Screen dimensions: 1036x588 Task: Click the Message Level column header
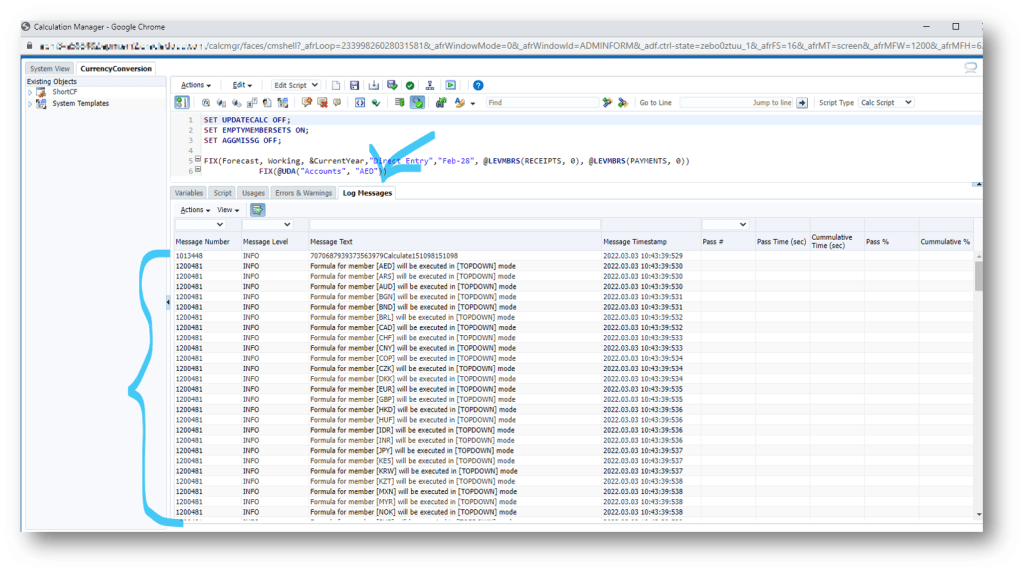coord(266,242)
